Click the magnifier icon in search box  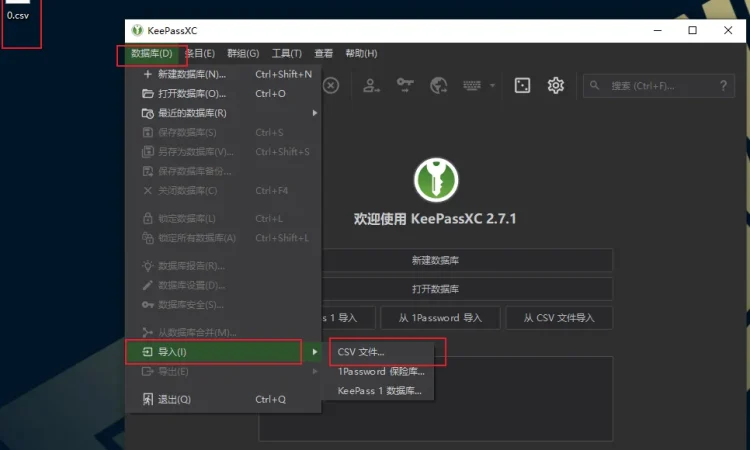595,86
